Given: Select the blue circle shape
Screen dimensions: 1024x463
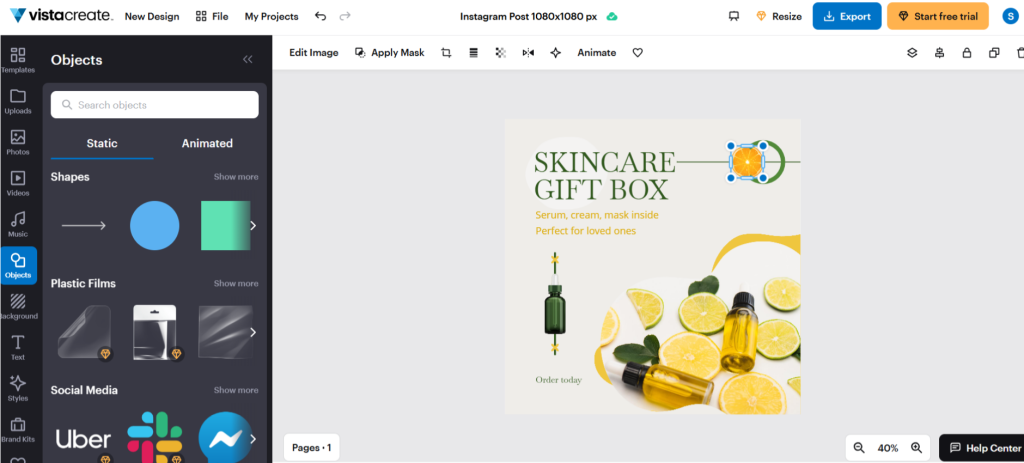Looking at the screenshot, I should point(155,225).
